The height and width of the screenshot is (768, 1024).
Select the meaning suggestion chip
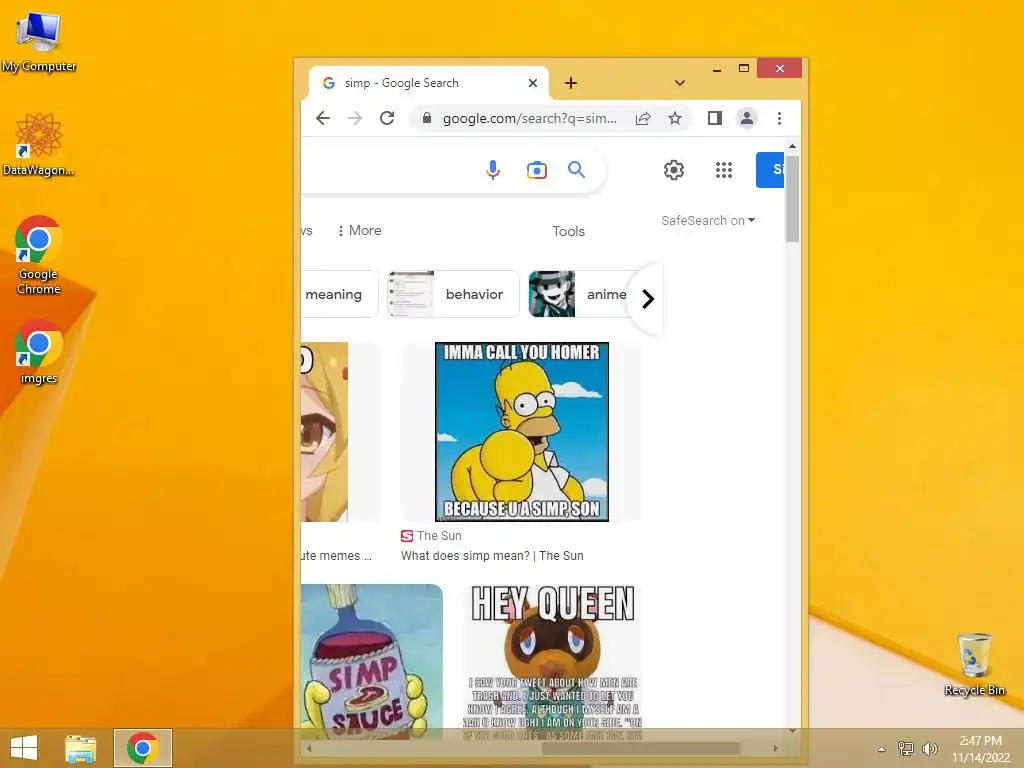pos(339,294)
